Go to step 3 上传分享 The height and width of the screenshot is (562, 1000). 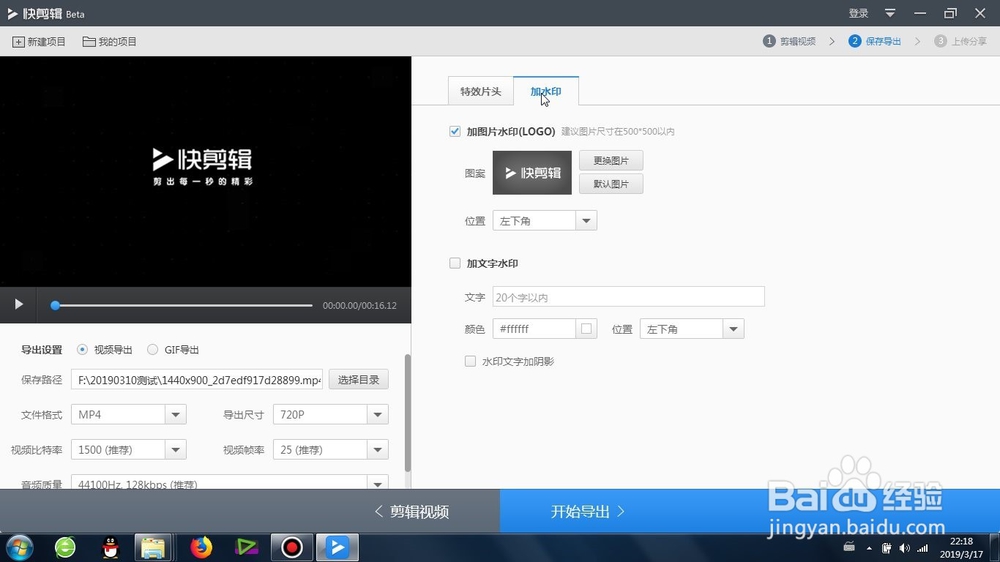[960, 41]
